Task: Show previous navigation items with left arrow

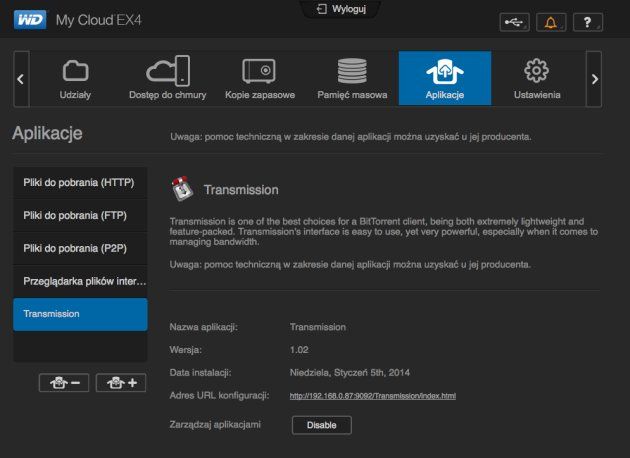Action: tap(21, 79)
